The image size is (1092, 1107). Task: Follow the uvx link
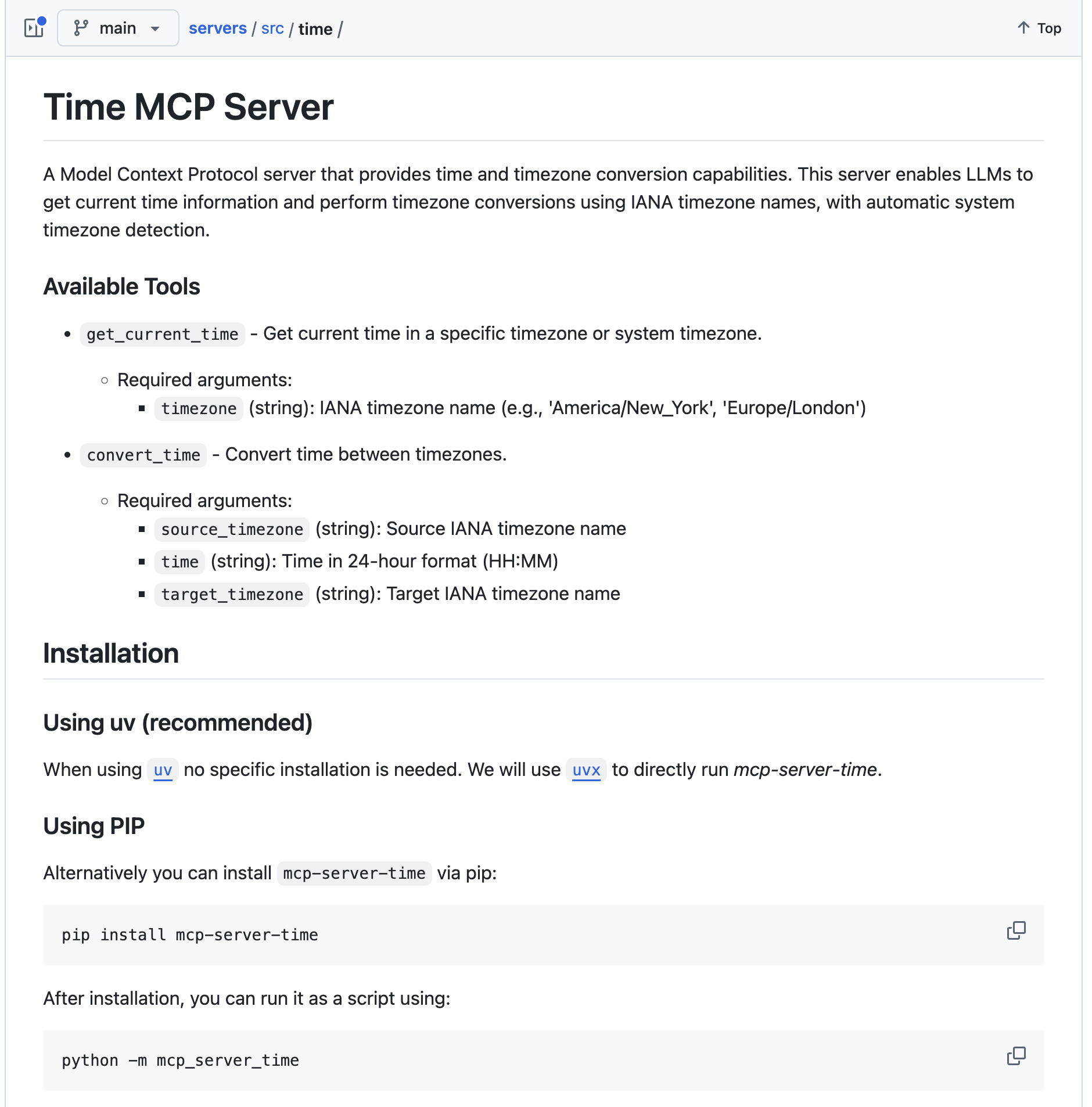click(x=586, y=770)
